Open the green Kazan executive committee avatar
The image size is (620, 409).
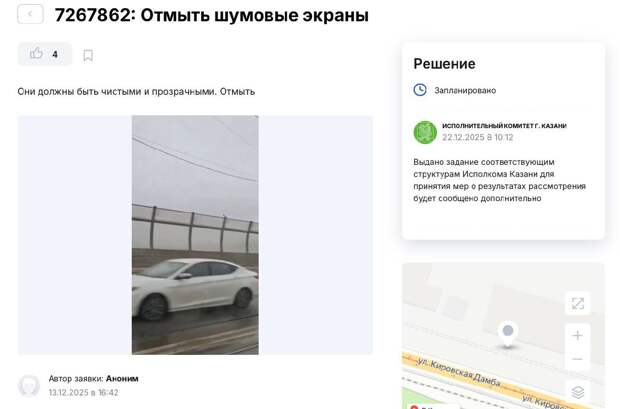[x=425, y=132]
